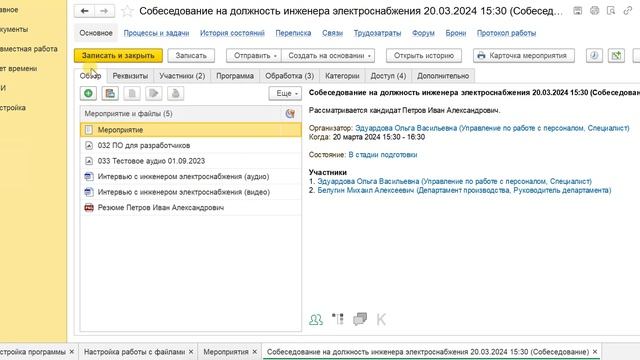Select 'Интервью с инженером электроснабжения (видео)' file
This screenshot has height=360, width=640.
click(x=191, y=192)
